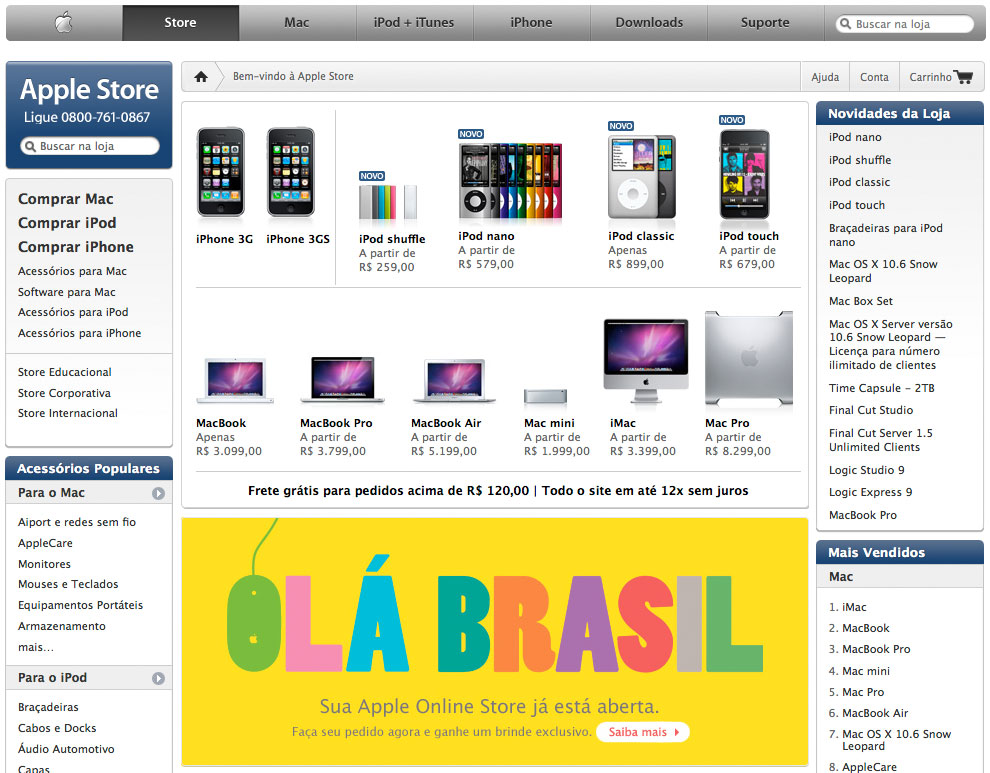
Task: Click the Olá Brasil banner
Action: click(494, 642)
